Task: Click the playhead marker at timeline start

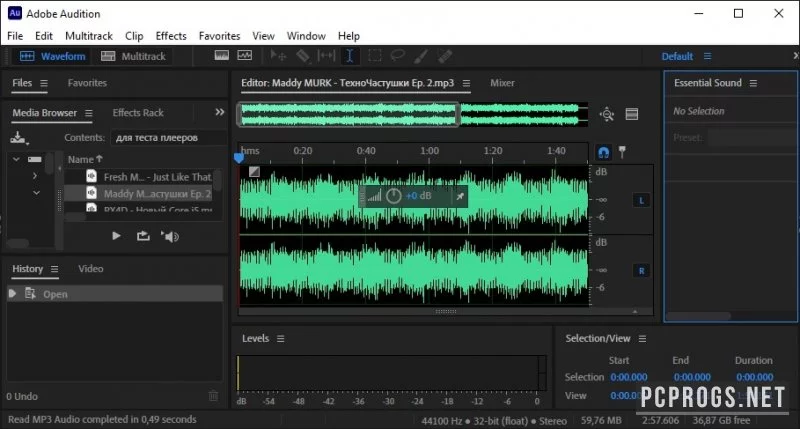Action: coord(239,158)
